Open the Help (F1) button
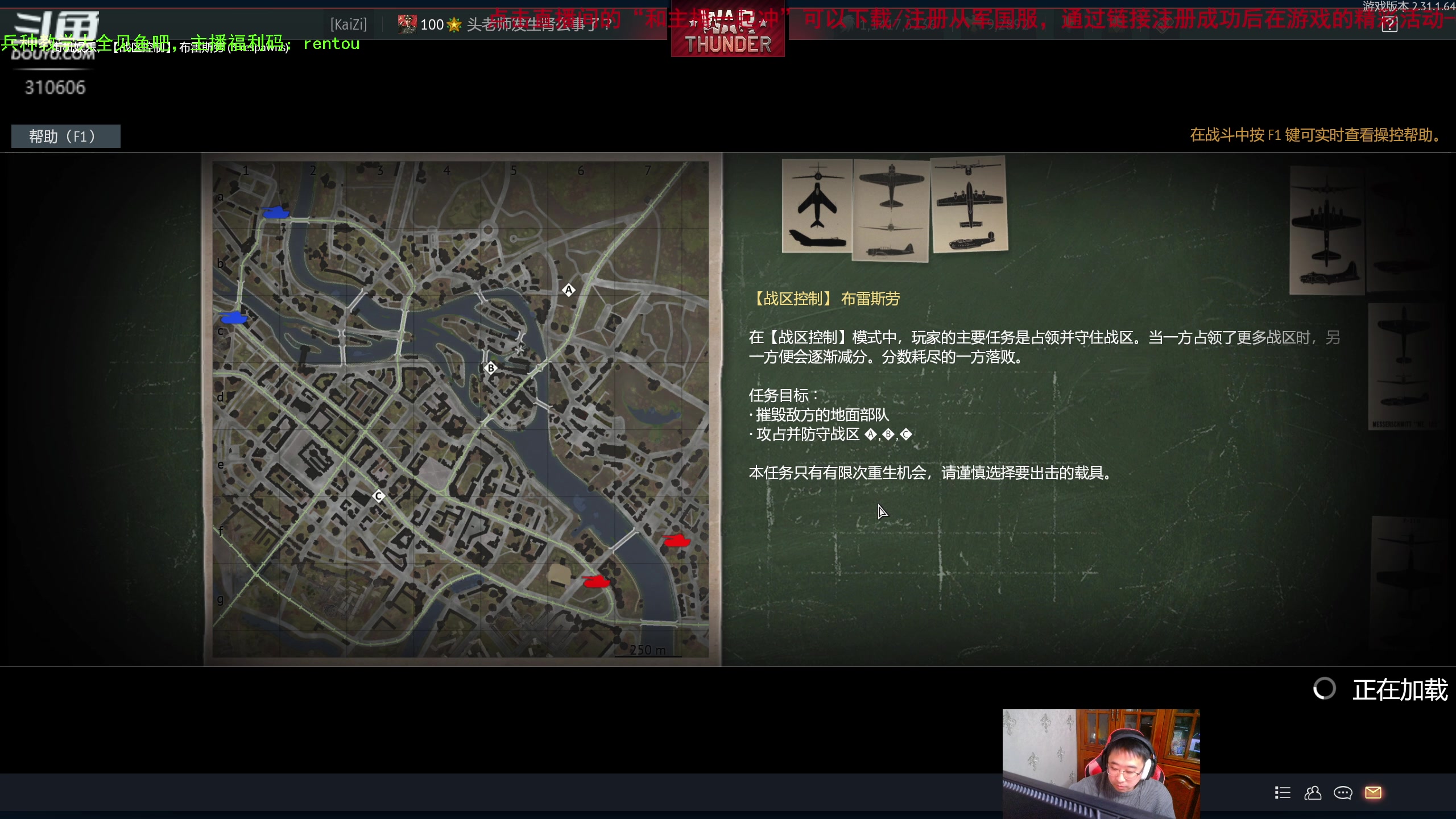Viewport: 1456px width, 819px height. (65, 136)
